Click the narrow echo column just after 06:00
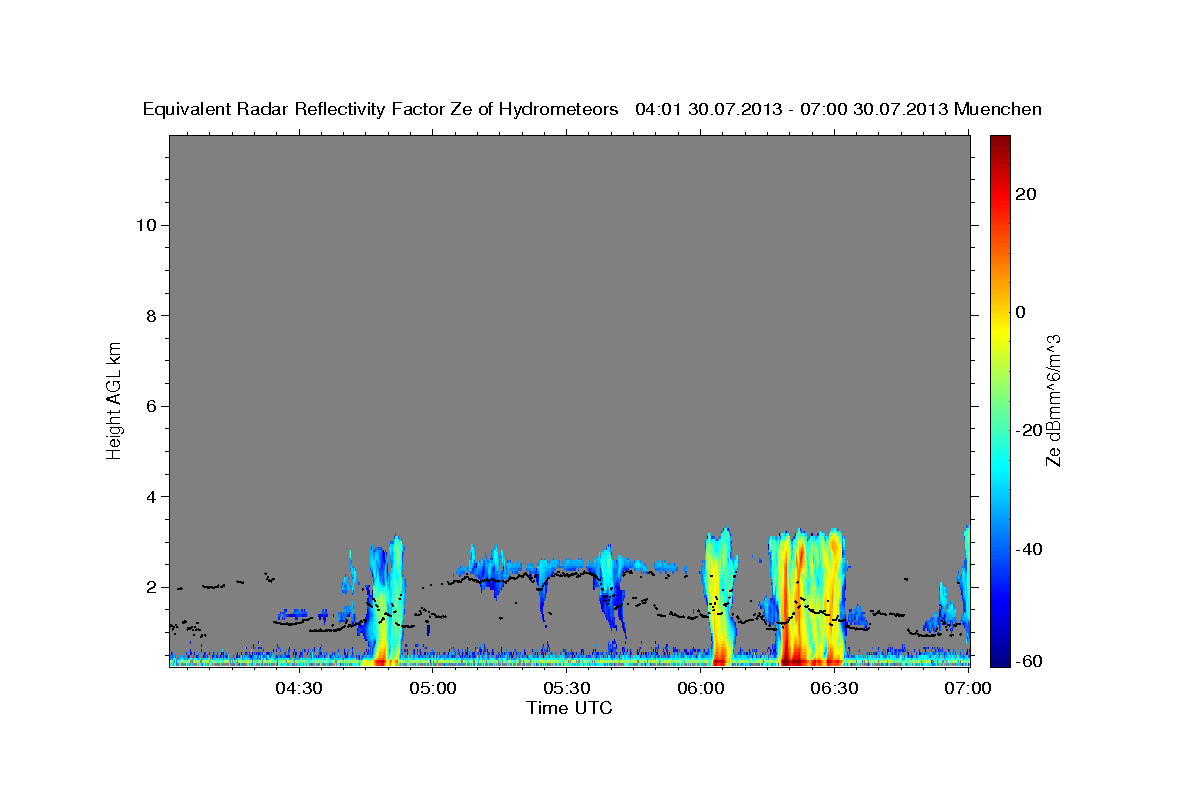 pos(719,597)
